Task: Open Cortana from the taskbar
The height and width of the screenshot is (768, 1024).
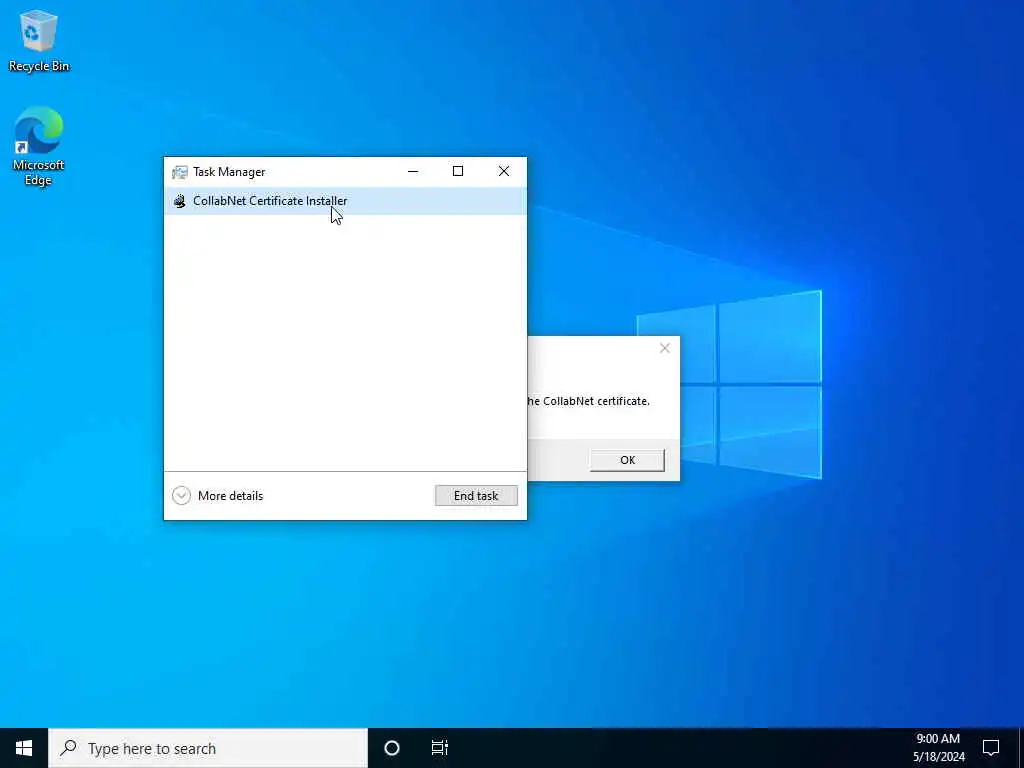Action: coord(392,748)
